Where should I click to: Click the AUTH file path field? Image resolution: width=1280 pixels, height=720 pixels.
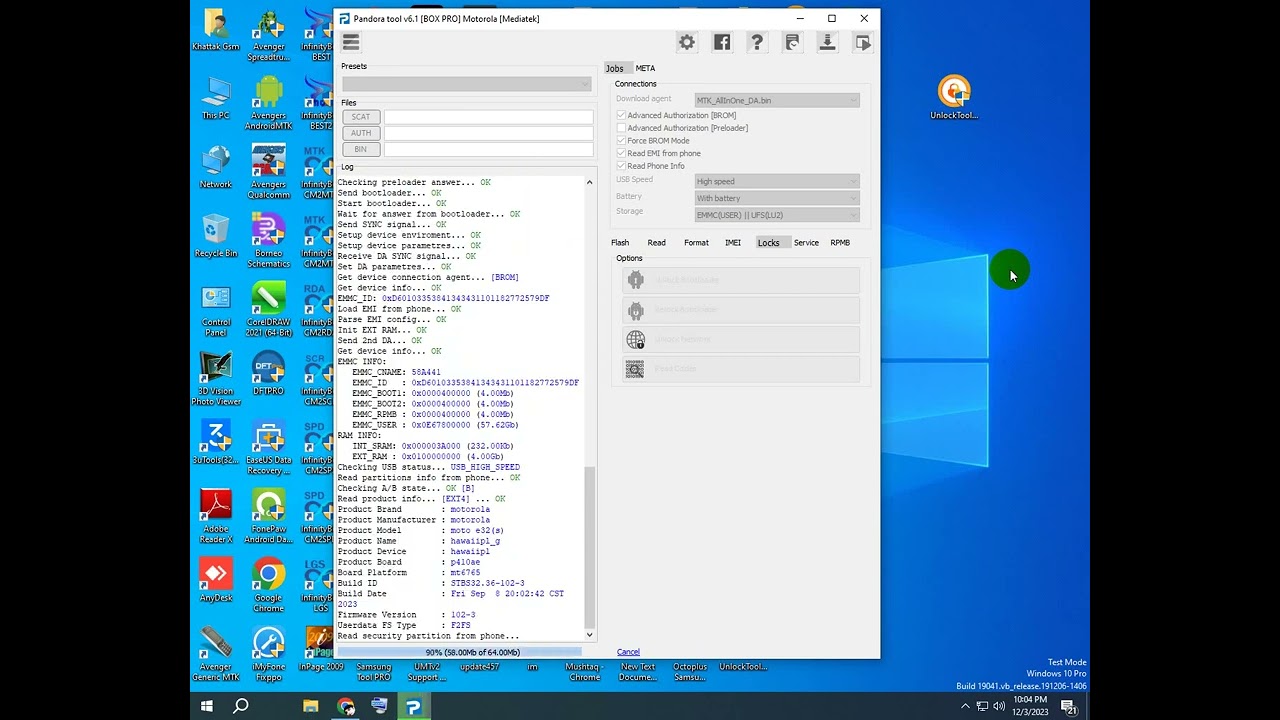click(x=488, y=133)
